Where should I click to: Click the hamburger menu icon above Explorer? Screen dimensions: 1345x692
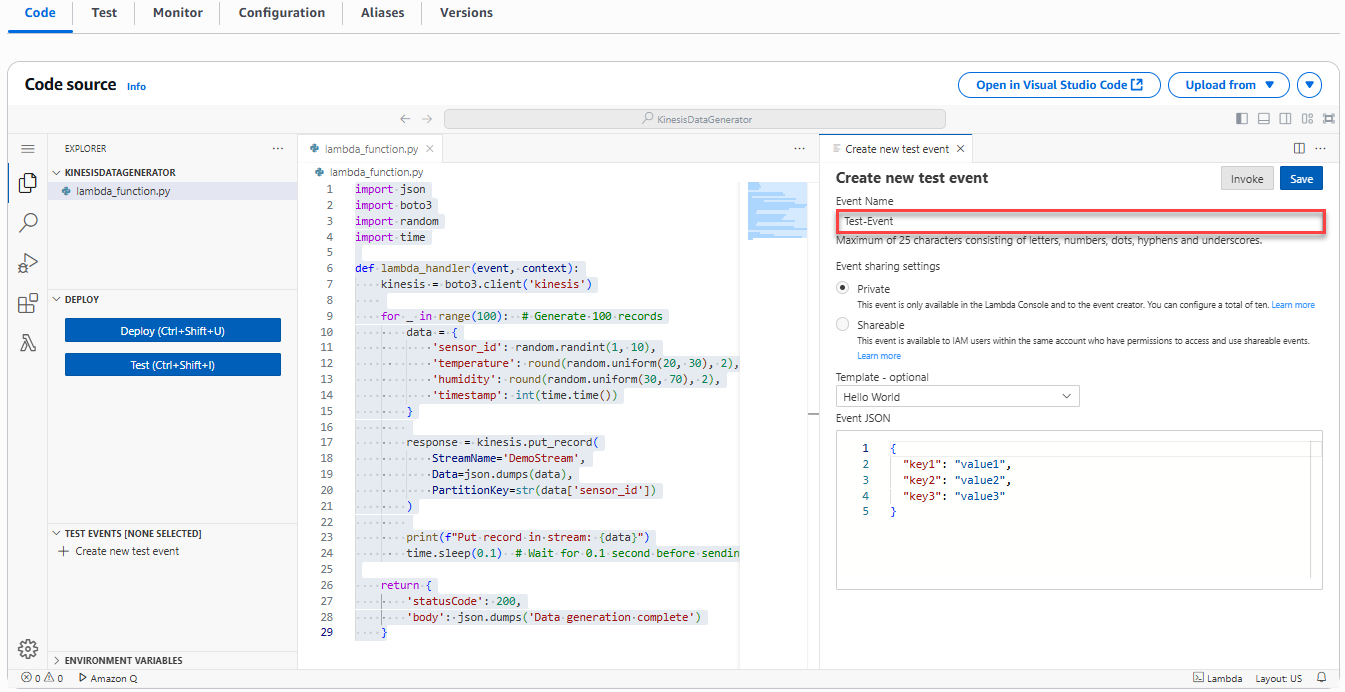click(x=28, y=148)
